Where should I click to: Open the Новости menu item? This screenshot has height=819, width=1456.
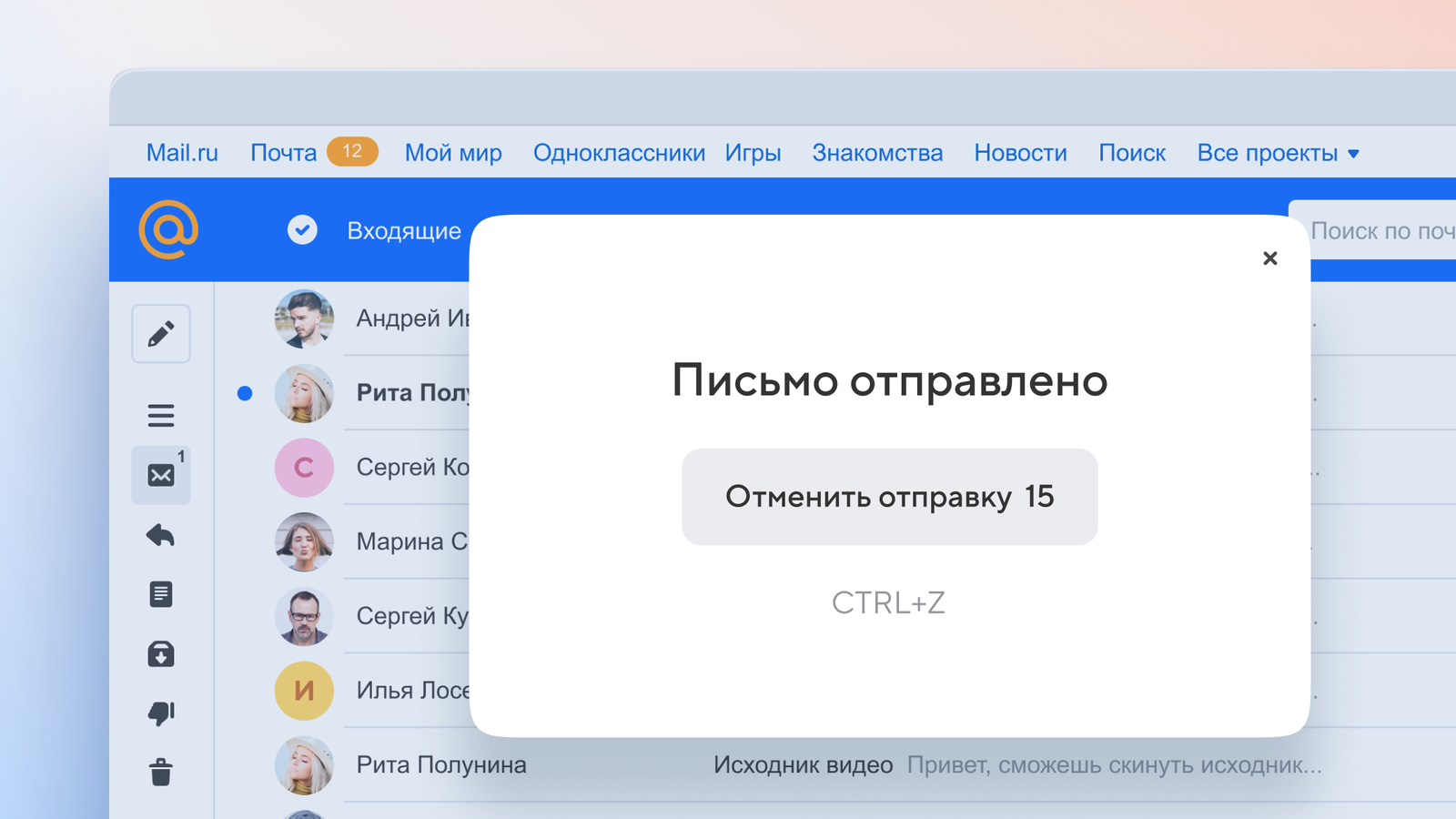(x=1020, y=153)
